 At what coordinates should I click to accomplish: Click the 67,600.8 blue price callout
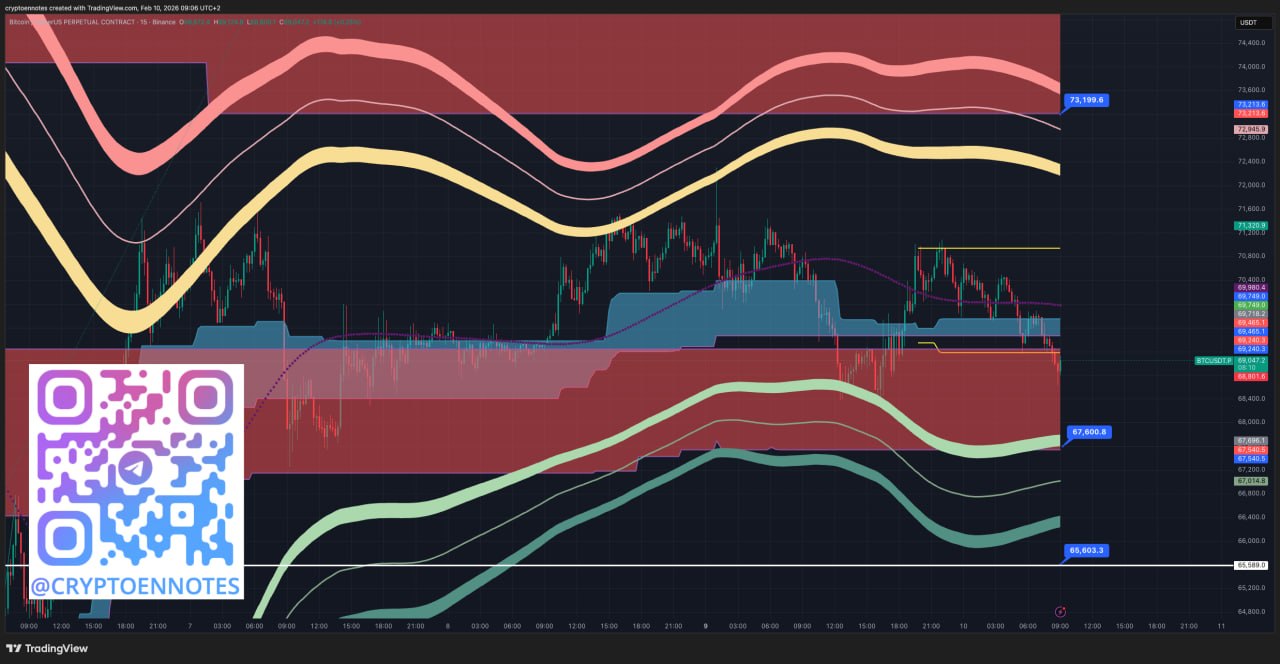(1089, 432)
